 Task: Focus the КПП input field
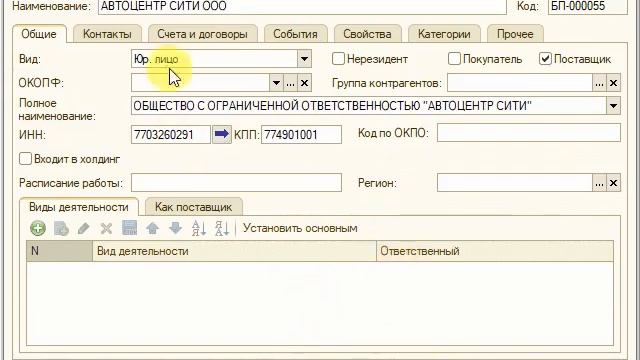tap(301, 134)
